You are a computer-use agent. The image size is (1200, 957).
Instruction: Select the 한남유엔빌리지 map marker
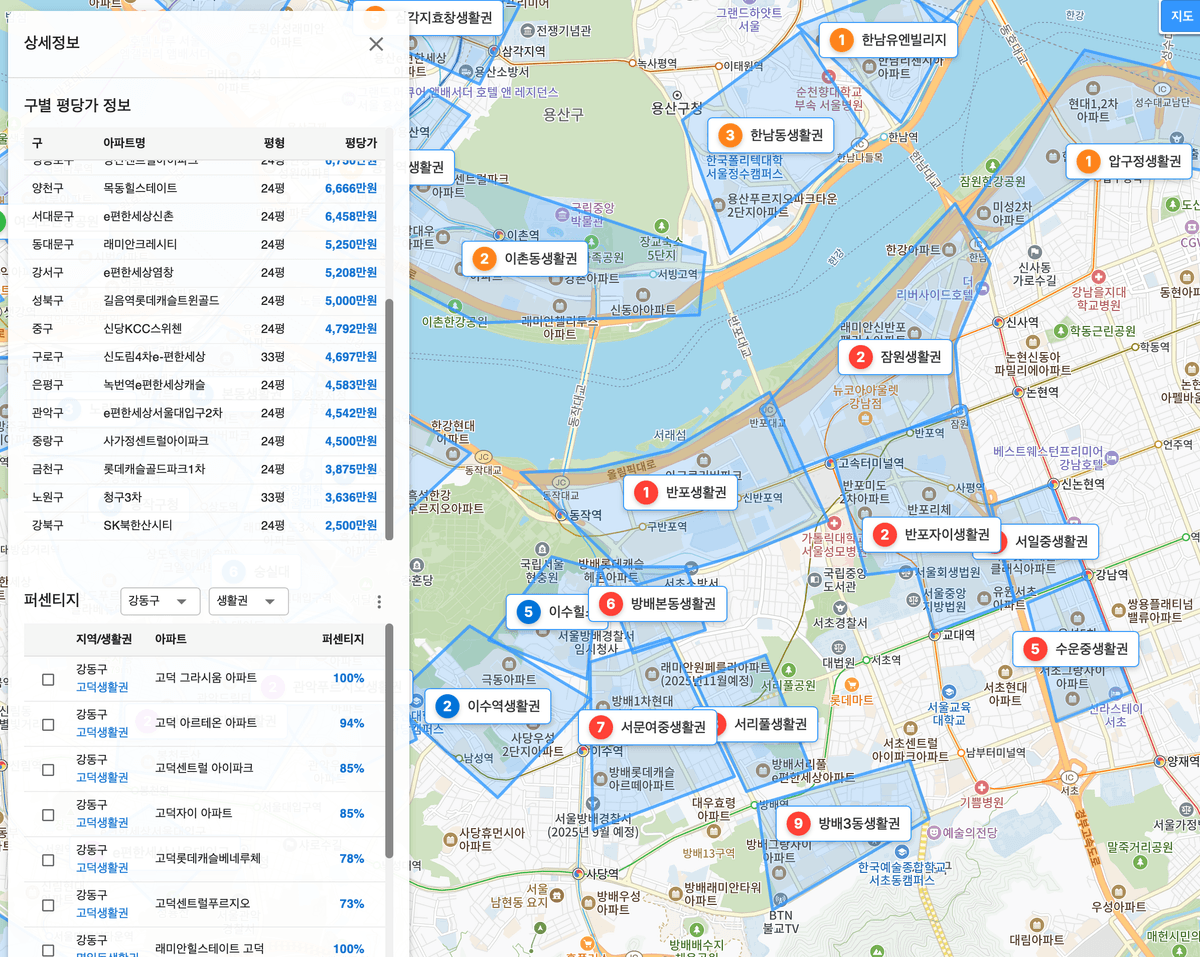[888, 40]
